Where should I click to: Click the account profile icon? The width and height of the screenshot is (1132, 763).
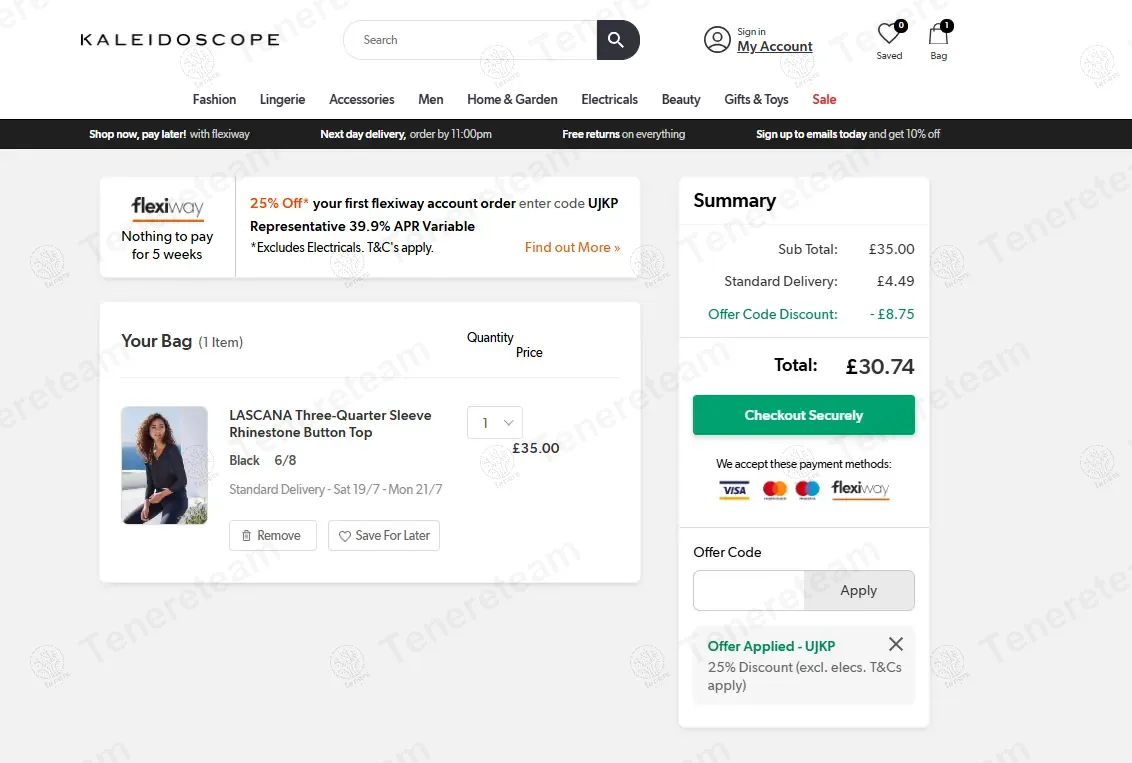point(717,40)
